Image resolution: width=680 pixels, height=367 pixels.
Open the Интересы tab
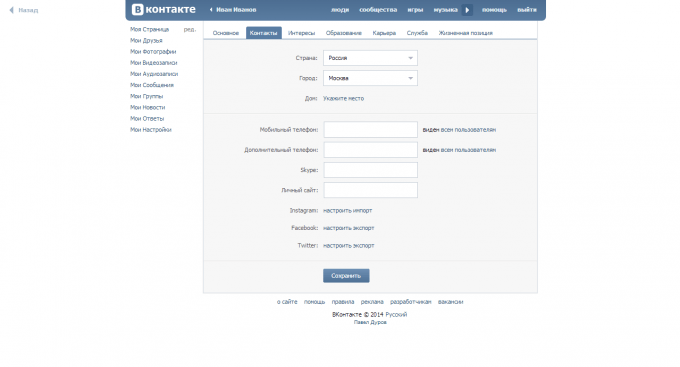(x=301, y=33)
